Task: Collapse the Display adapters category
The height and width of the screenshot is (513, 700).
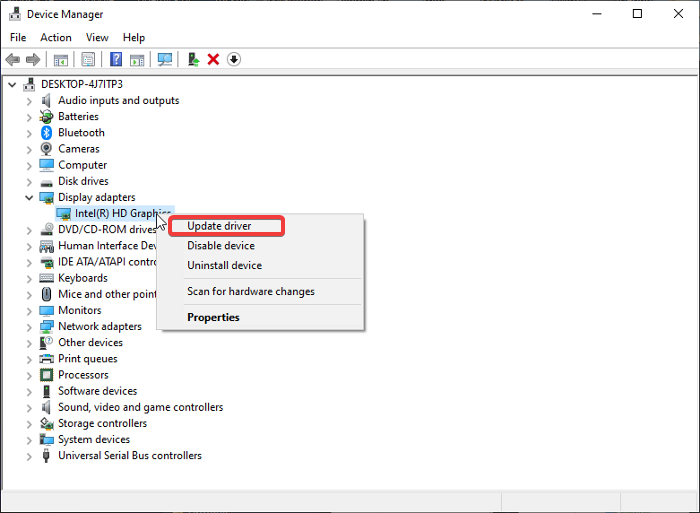Action: (x=29, y=198)
